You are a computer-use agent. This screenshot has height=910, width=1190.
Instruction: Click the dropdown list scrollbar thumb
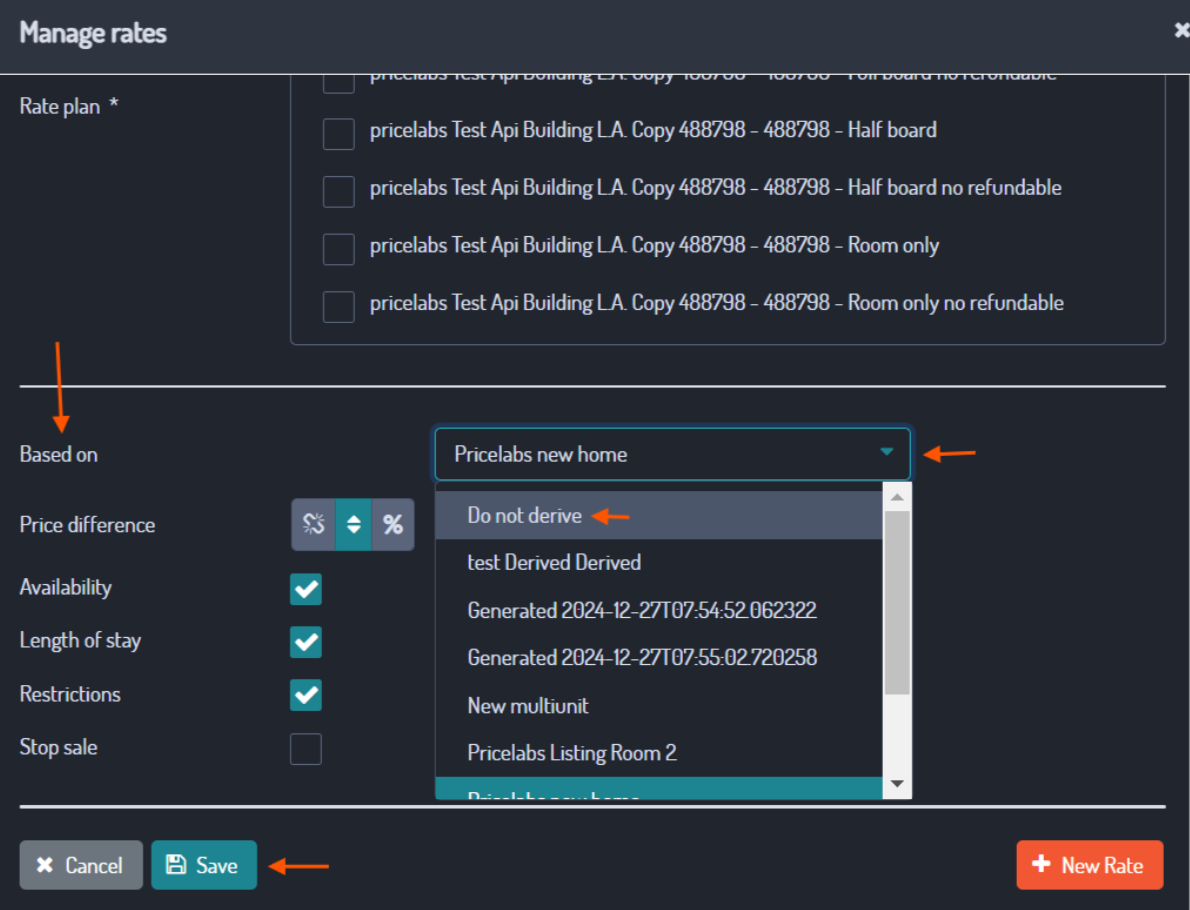[x=897, y=603]
